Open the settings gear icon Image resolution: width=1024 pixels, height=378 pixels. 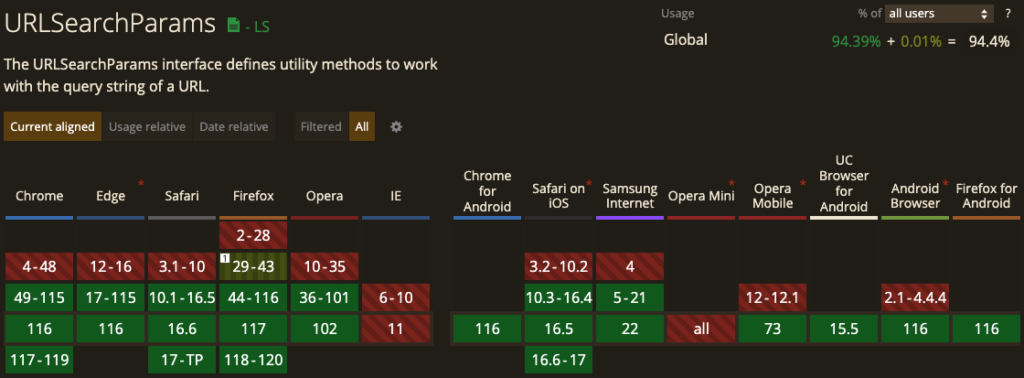click(396, 127)
